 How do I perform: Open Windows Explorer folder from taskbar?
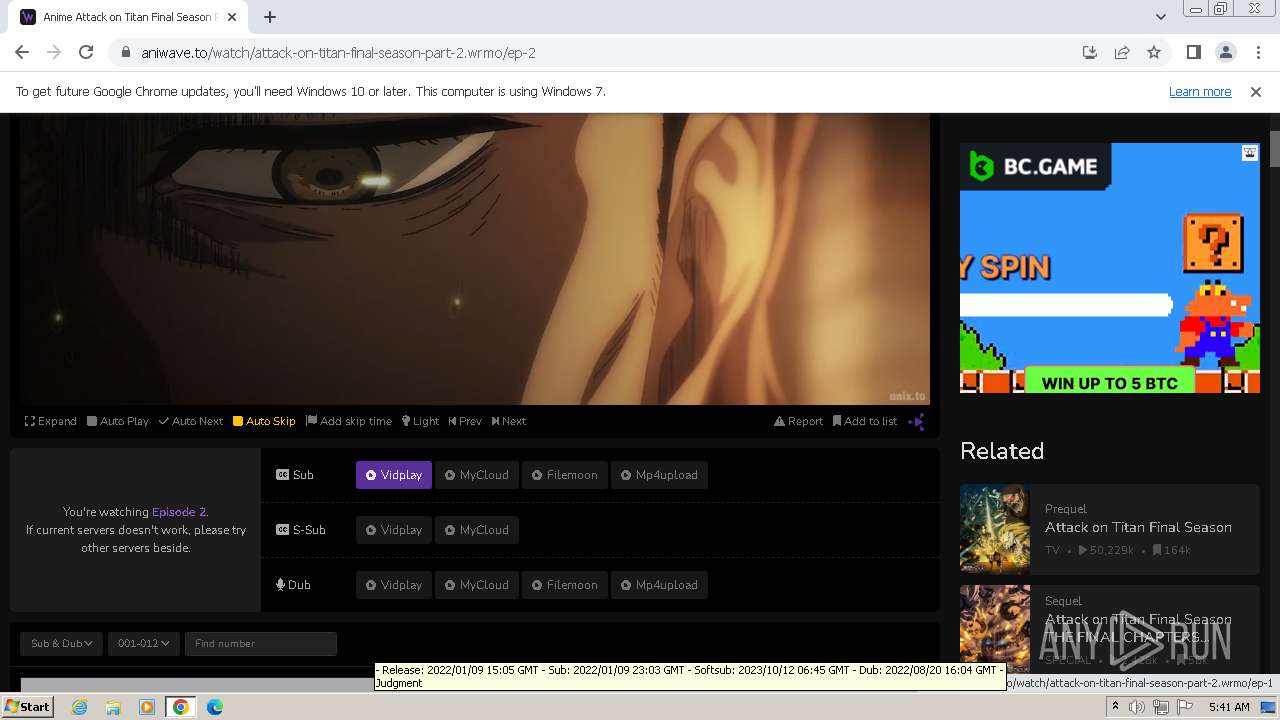pyautogui.click(x=113, y=707)
